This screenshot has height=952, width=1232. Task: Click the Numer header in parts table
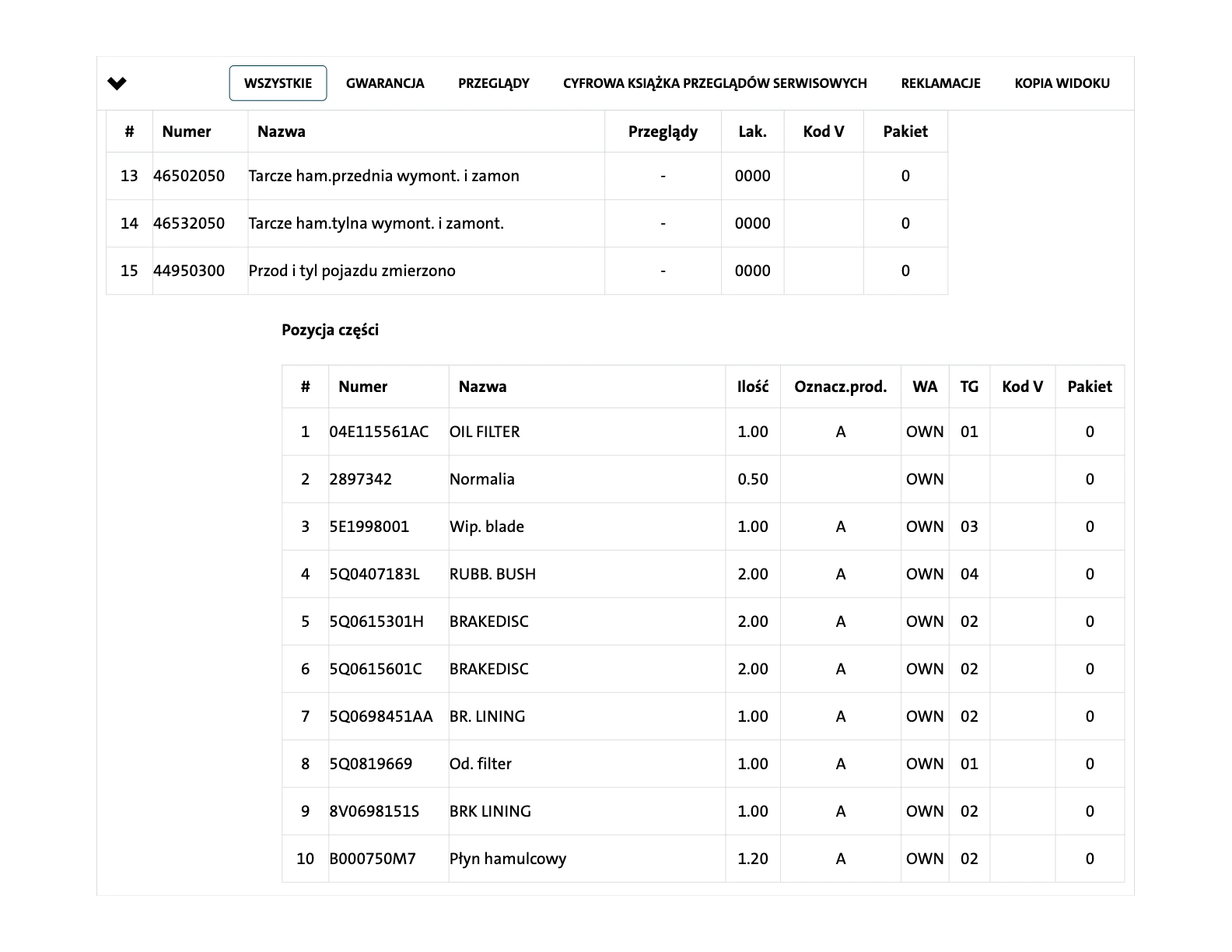[x=362, y=387]
